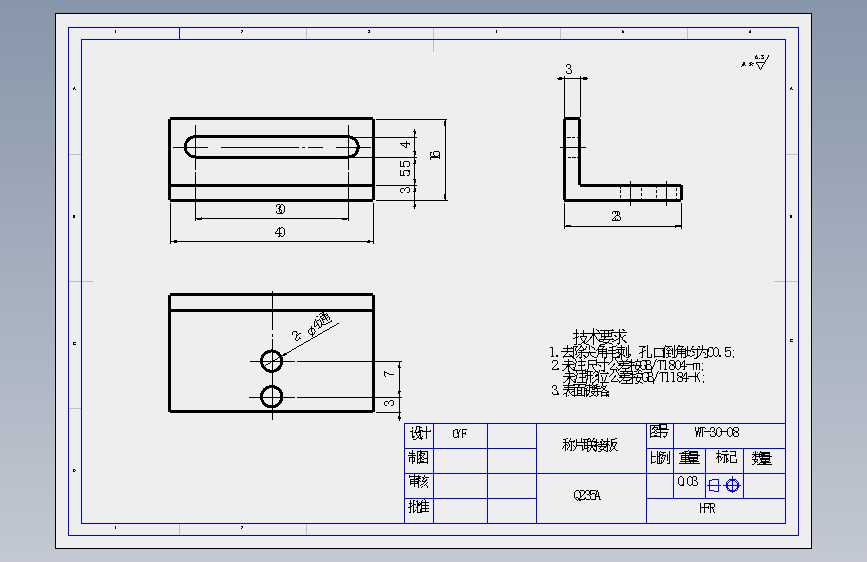The height and width of the screenshot is (562, 867).
Task: Click the surface roughness symbol in the drawing corner
Action: coord(755,62)
